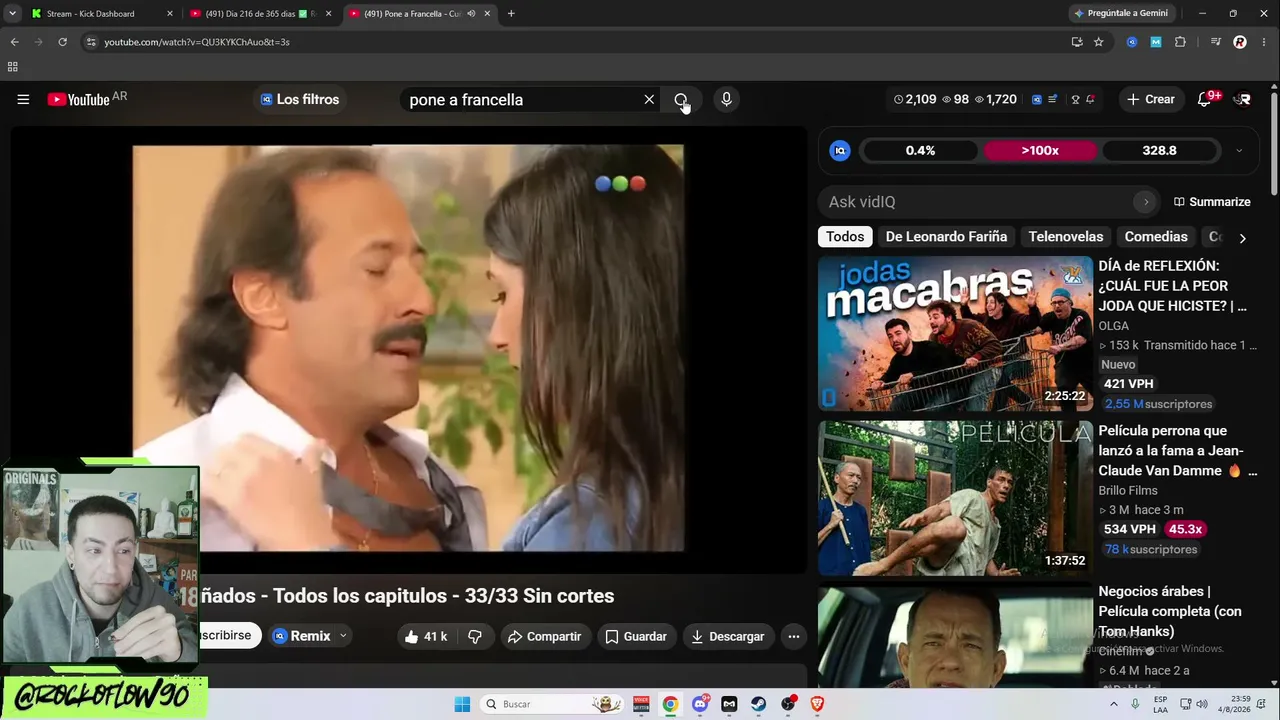
Task: Open the Van Damme película thumbnail
Action: click(955, 498)
